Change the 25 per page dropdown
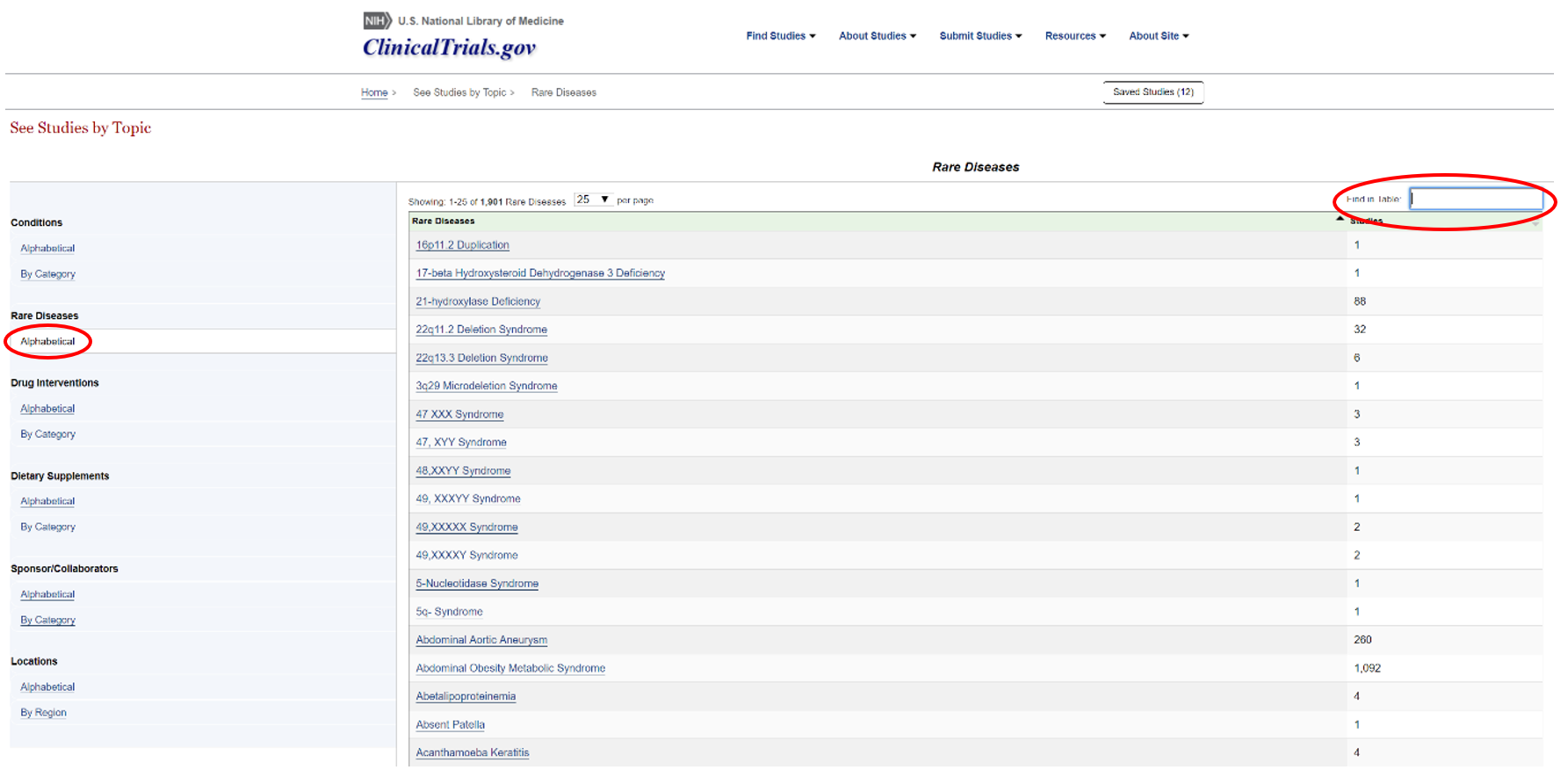Image resolution: width=1568 pixels, height=770 pixels. coord(593,200)
